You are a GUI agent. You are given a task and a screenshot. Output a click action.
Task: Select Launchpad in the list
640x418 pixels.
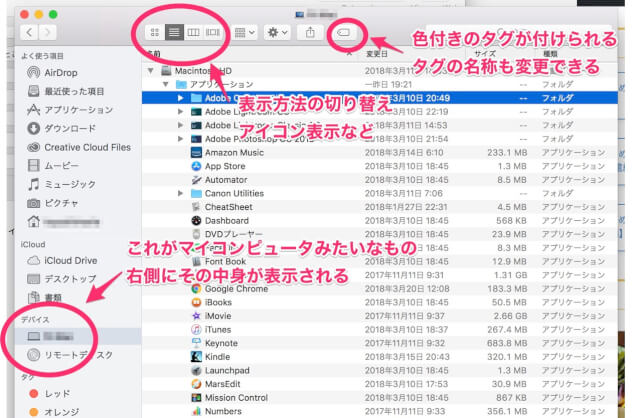227,371
